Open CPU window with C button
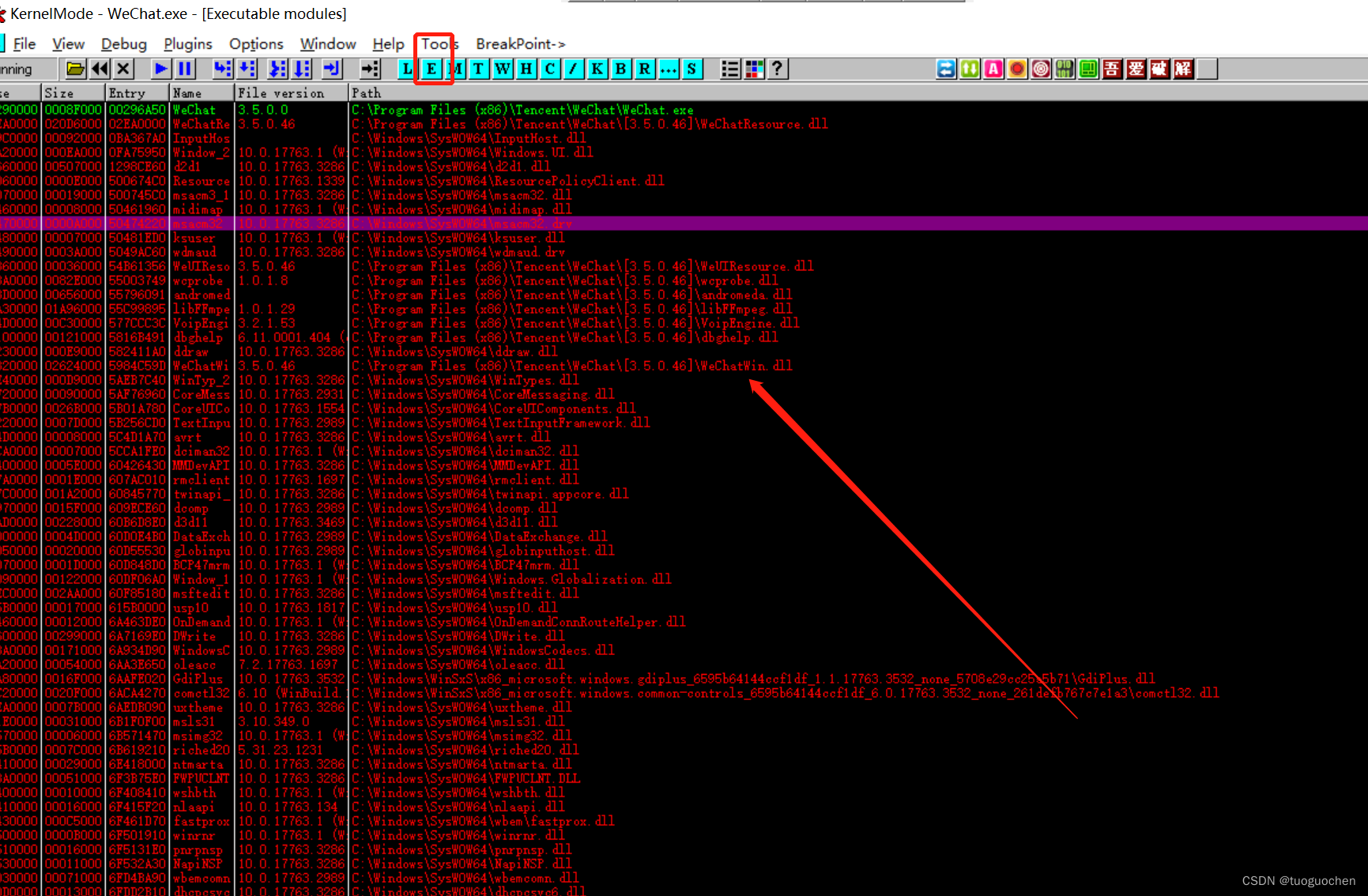This screenshot has height=896, width=1368. click(550, 69)
